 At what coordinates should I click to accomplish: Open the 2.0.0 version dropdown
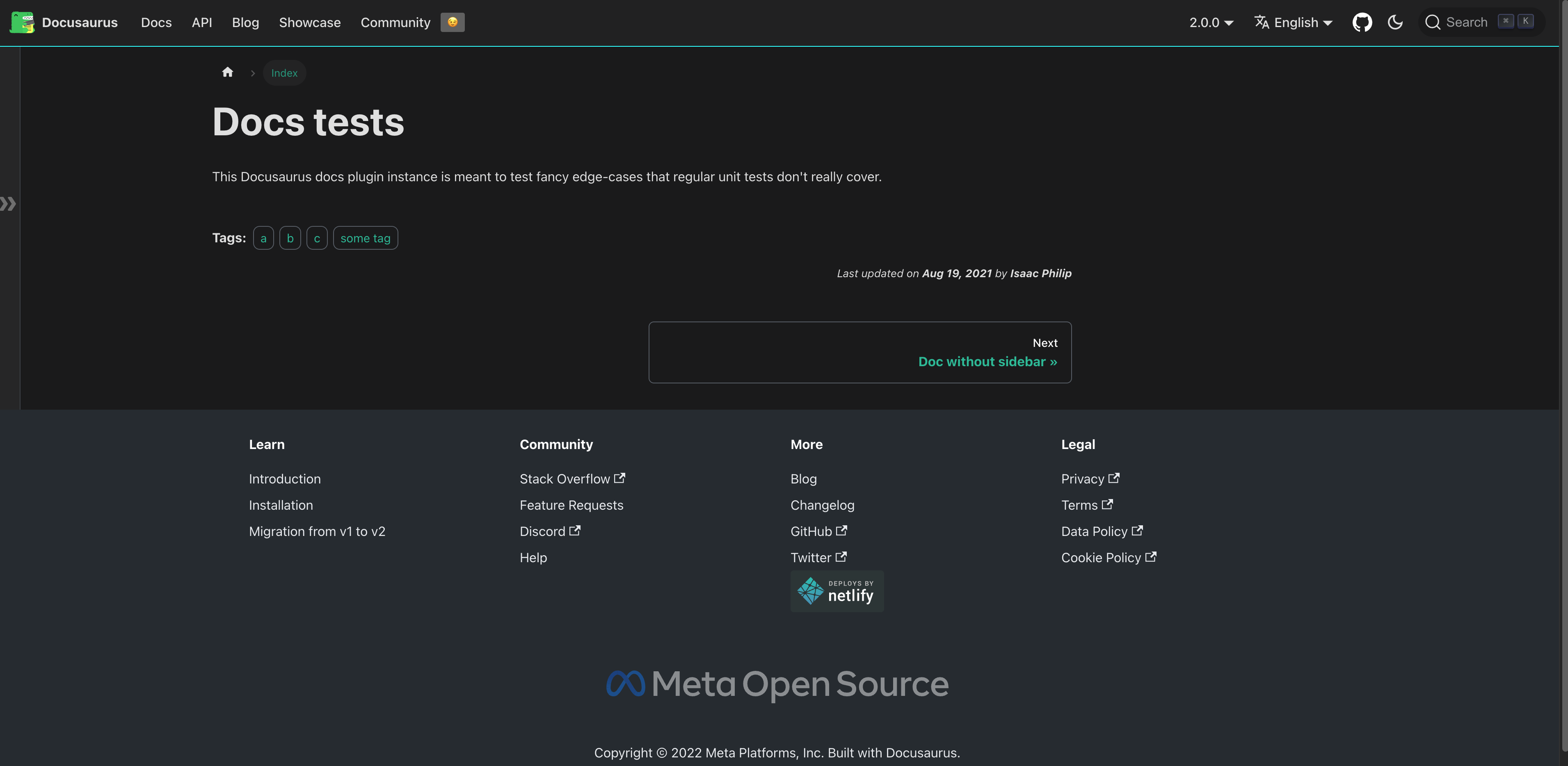(x=1211, y=23)
